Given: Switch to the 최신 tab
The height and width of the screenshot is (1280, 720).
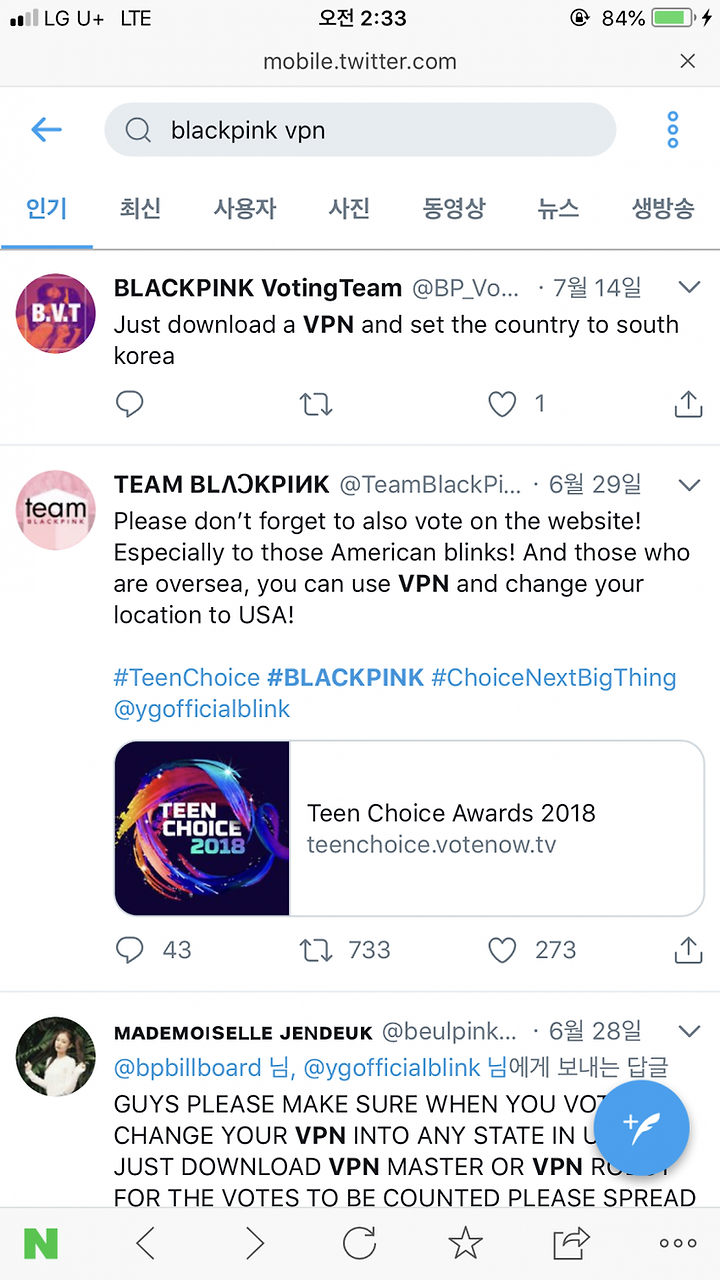Looking at the screenshot, I should click(140, 209).
